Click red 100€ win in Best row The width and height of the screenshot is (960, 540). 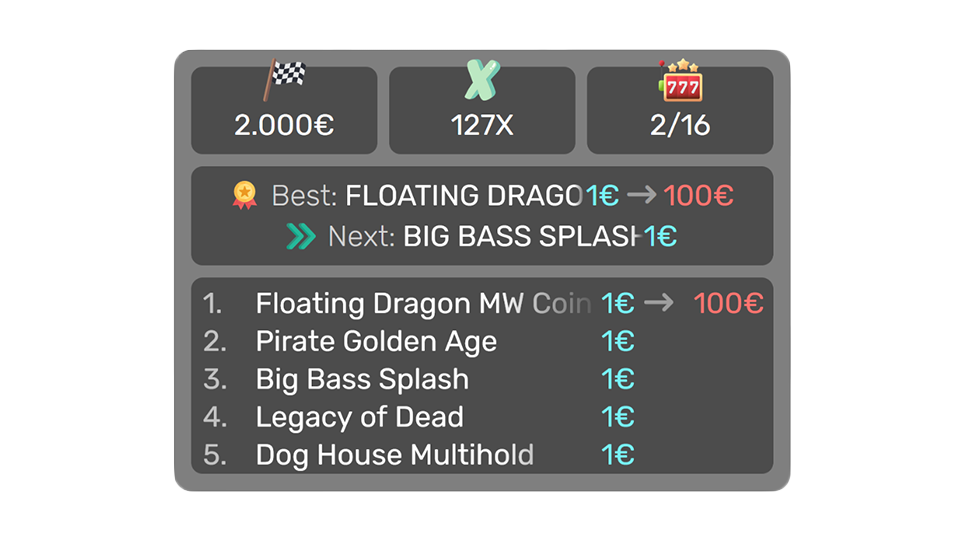699,195
